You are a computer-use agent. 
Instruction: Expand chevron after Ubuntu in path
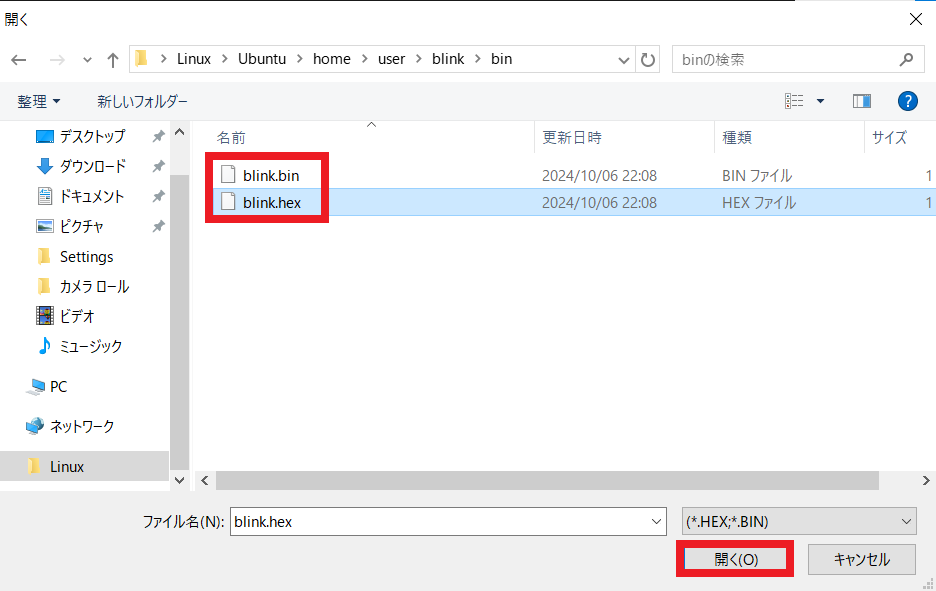(x=300, y=59)
